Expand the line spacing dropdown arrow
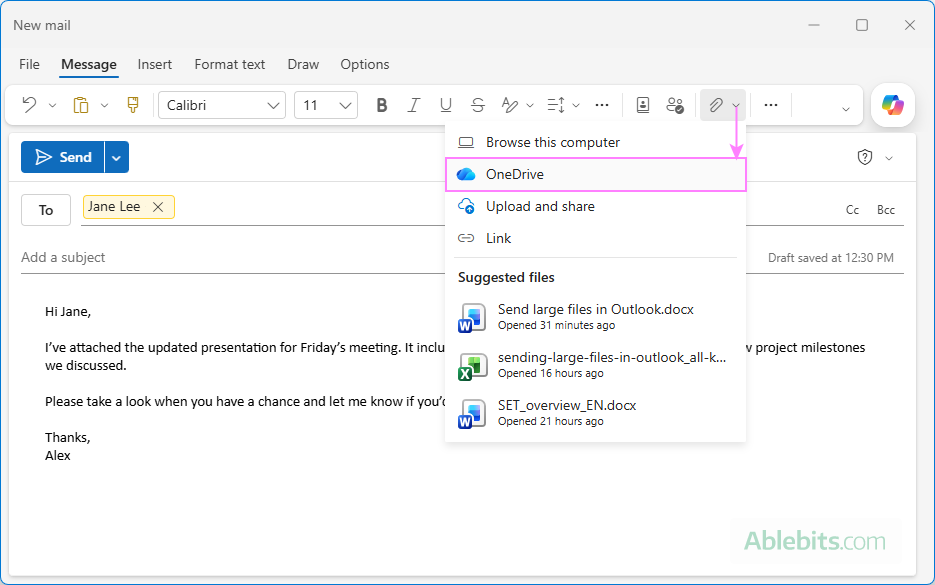This screenshot has height=585, width=935. pyautogui.click(x=576, y=106)
